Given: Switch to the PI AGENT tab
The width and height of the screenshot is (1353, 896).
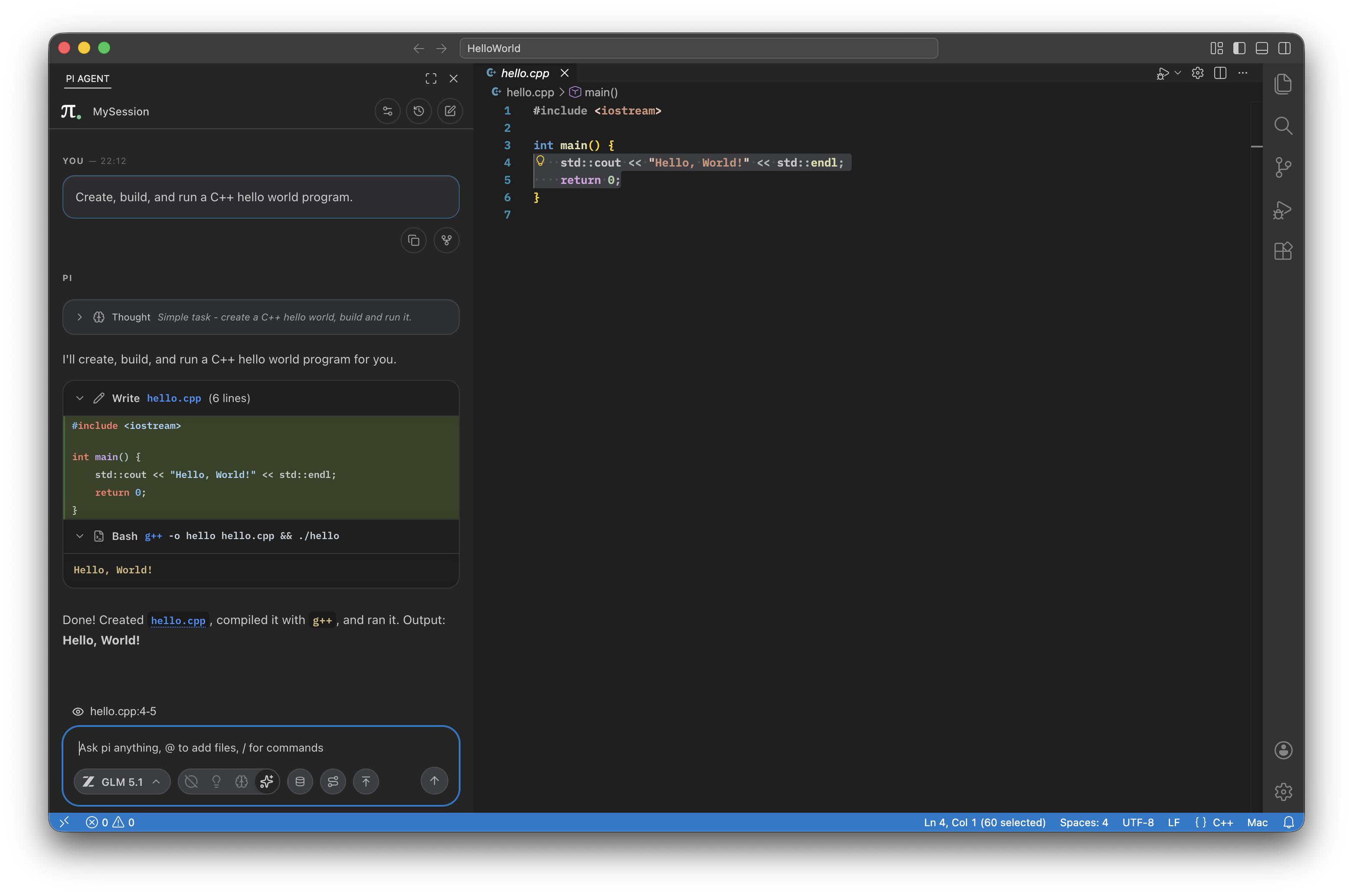Looking at the screenshot, I should point(87,79).
